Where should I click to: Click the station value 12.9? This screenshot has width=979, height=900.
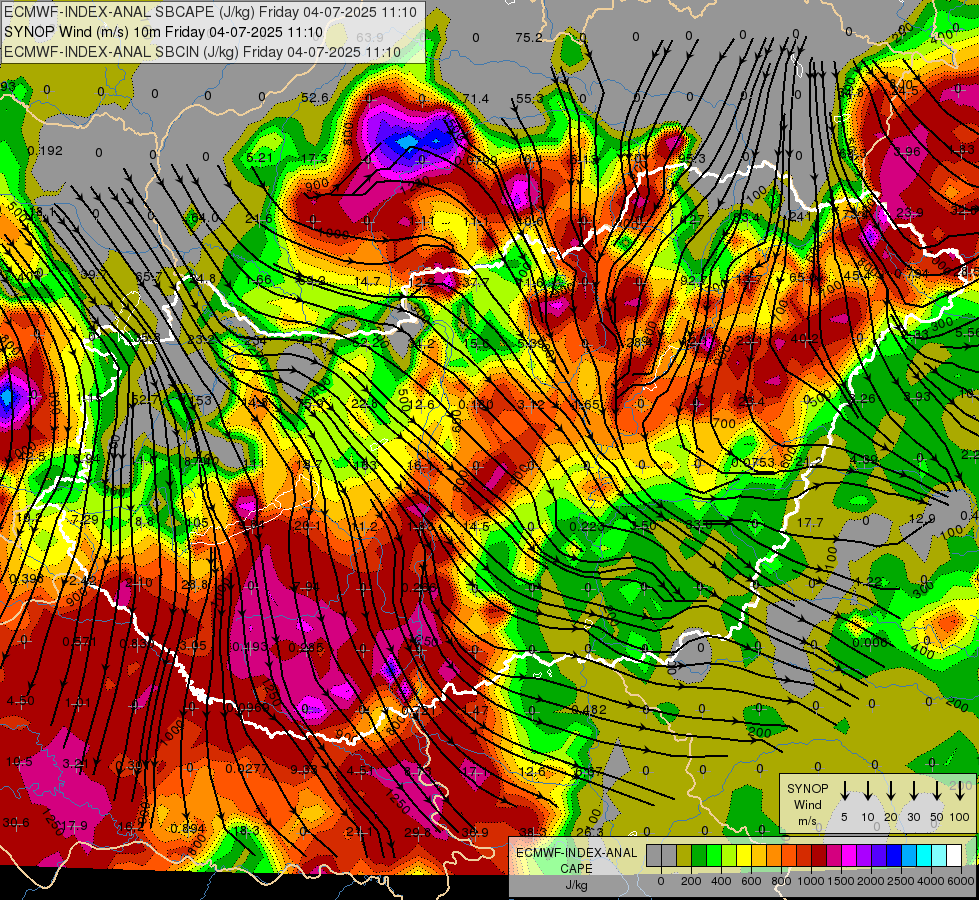[x=922, y=518]
